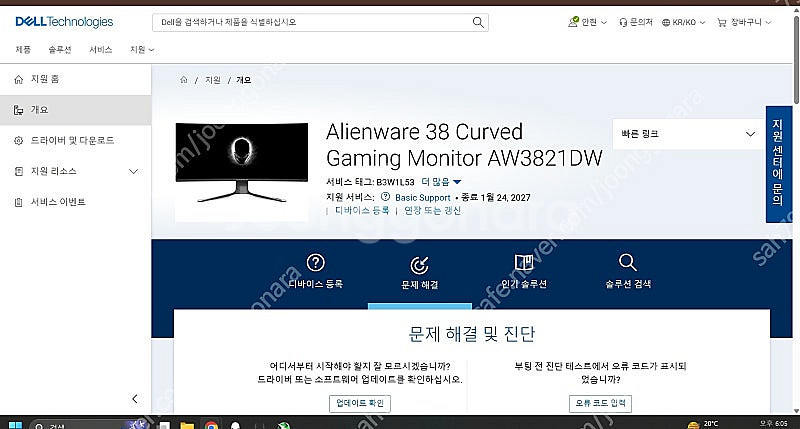Click the taskbar clock showing 6:05

click(x=773, y=423)
